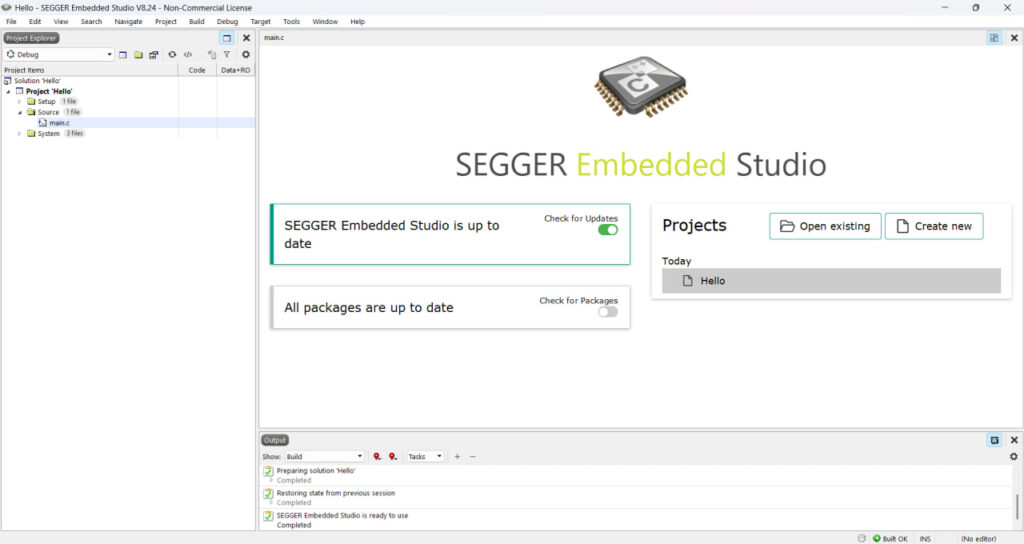Expand the System folder arrow
The width and height of the screenshot is (1024, 544).
[x=20, y=133]
